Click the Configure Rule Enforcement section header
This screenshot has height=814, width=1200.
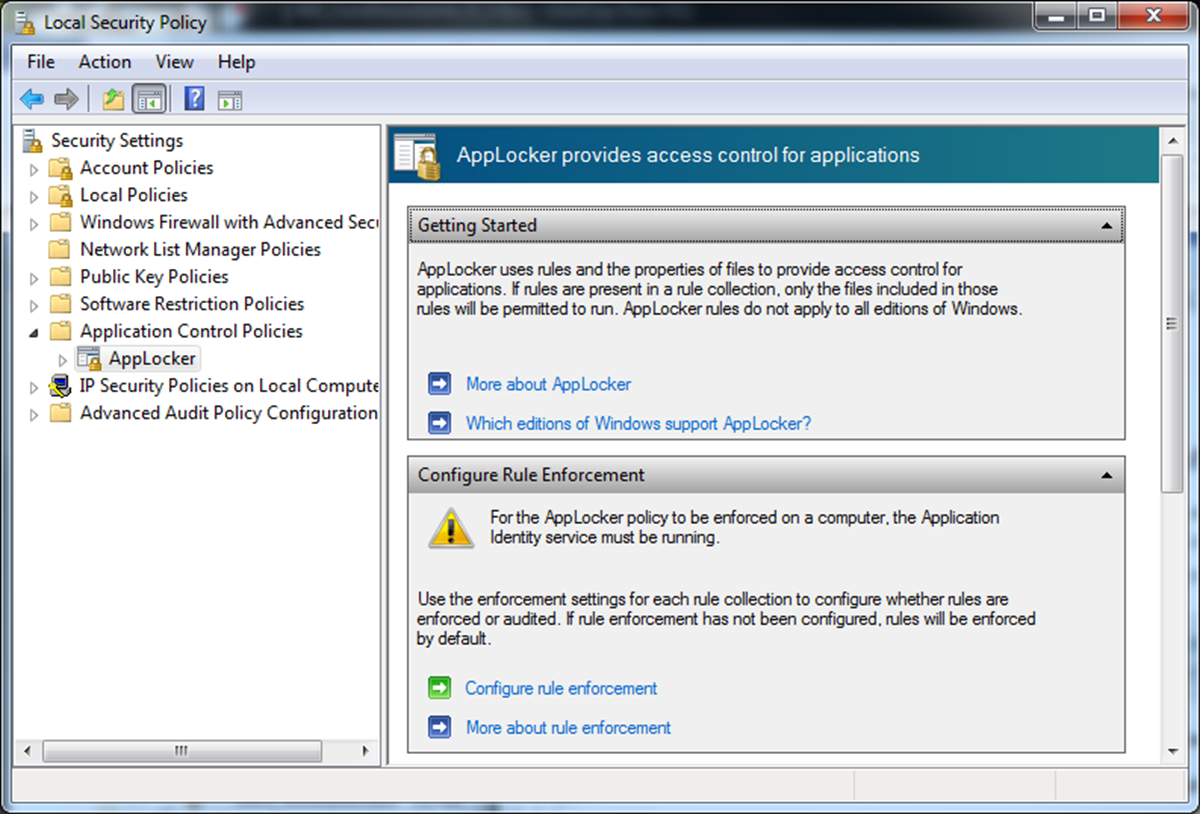[766, 475]
